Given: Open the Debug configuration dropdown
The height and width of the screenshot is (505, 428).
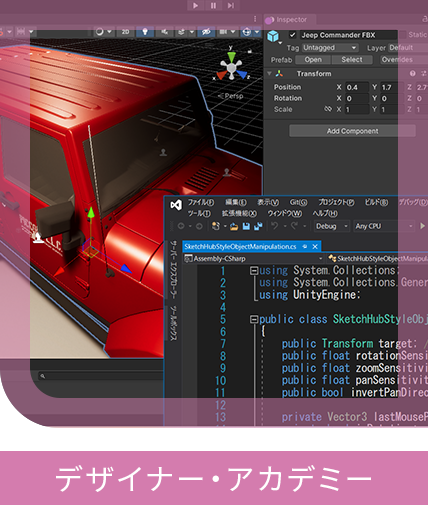Looking at the screenshot, I should pyautogui.click(x=332, y=226).
